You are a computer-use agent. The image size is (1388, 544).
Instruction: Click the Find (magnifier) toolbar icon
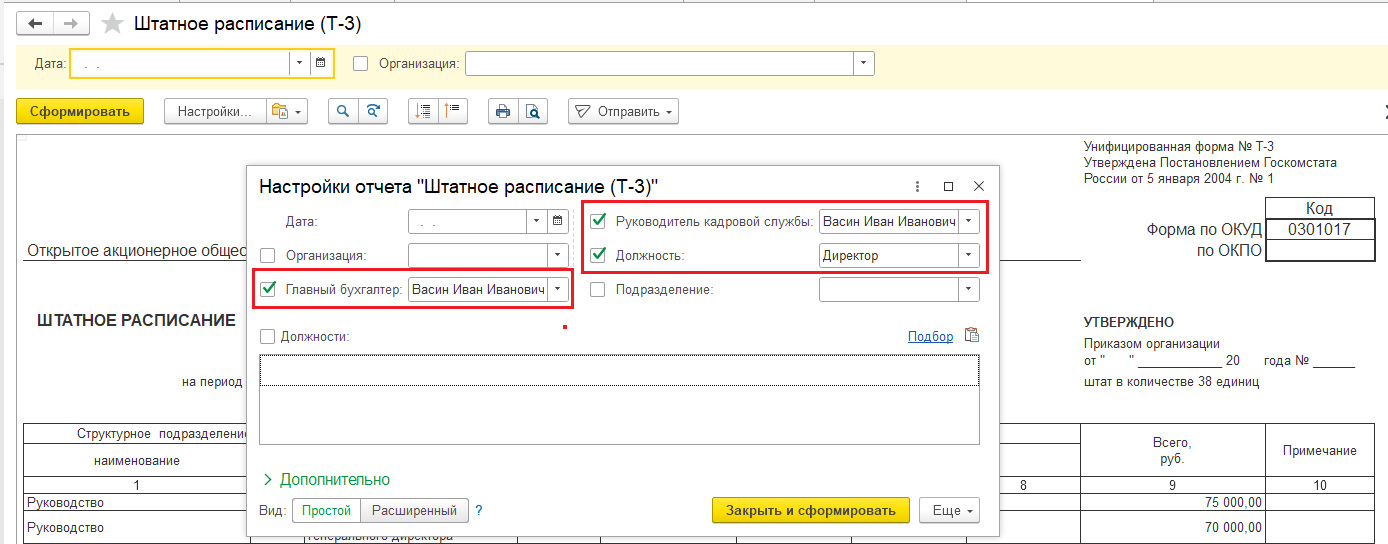coord(344,111)
